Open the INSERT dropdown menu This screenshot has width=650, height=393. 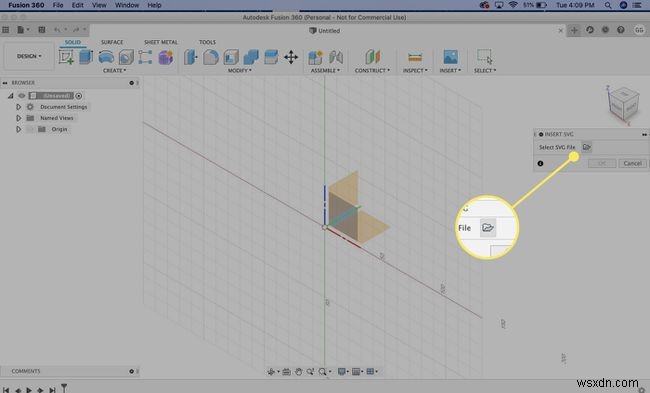[450, 70]
